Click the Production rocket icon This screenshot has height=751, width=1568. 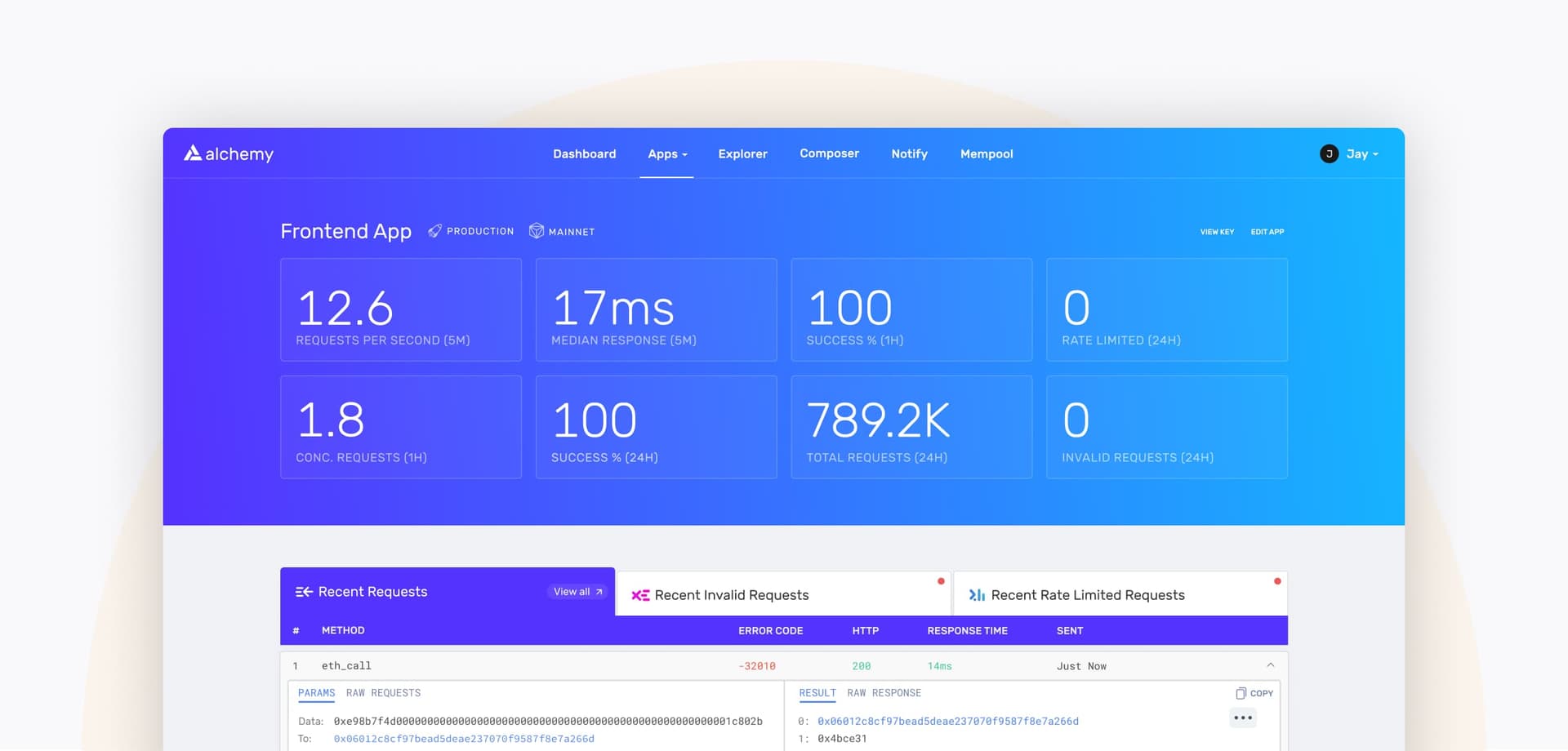click(x=434, y=231)
